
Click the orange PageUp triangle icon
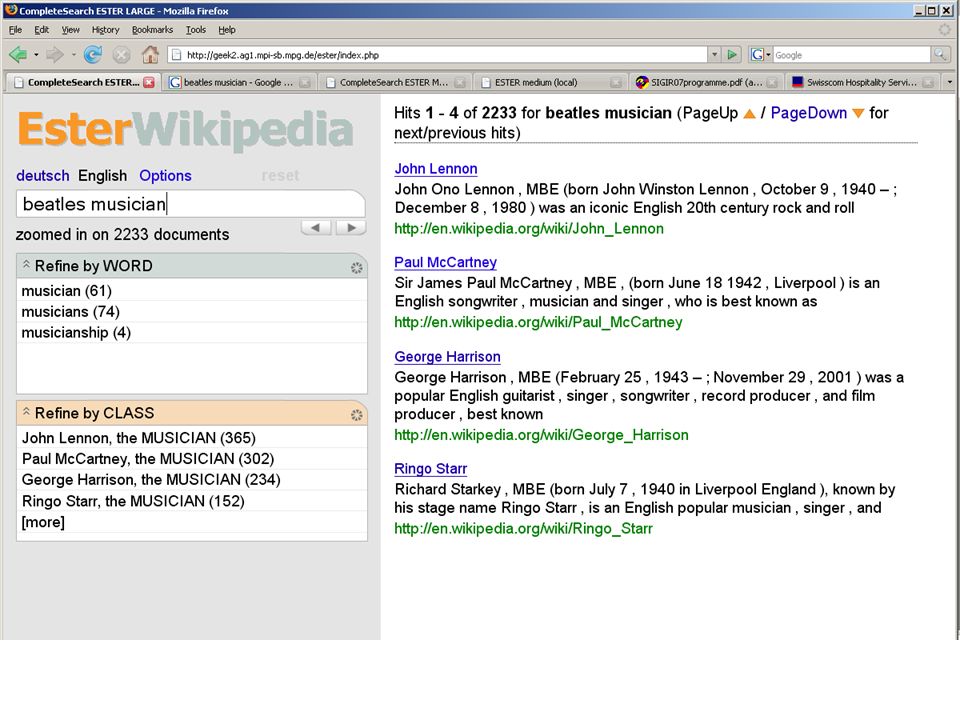click(749, 114)
